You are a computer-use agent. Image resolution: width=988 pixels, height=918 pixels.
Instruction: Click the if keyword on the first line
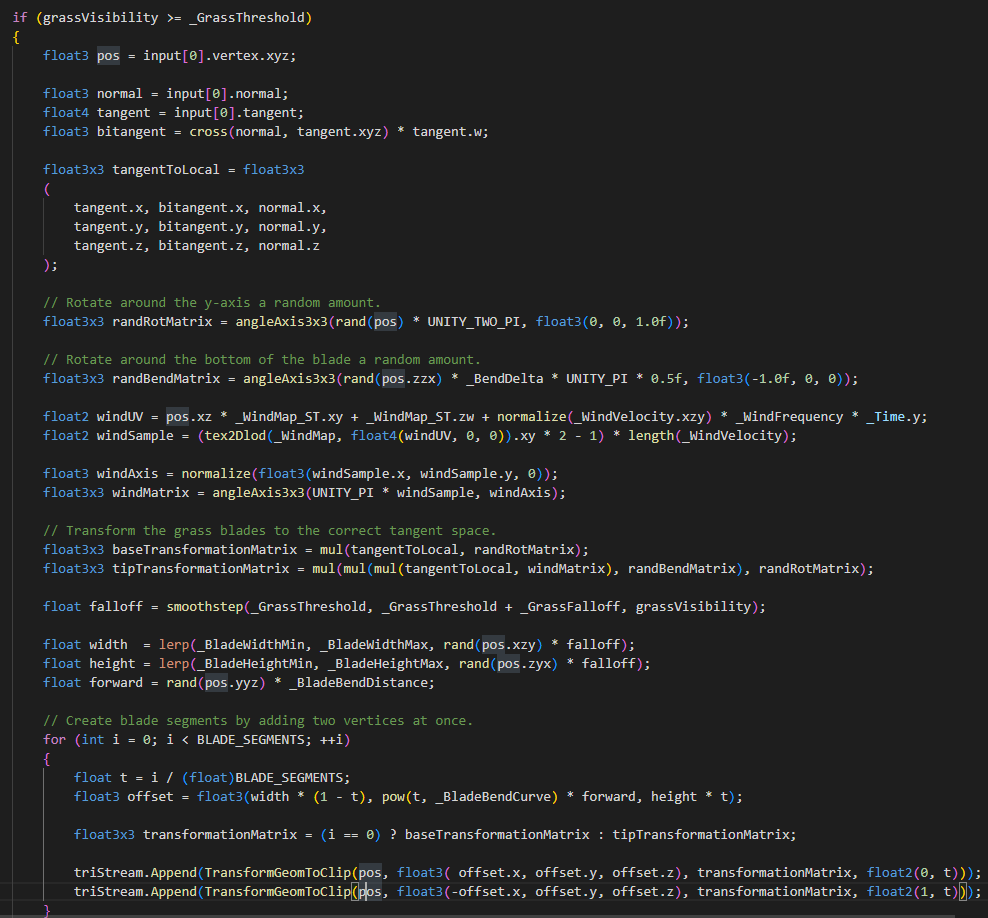(20, 17)
